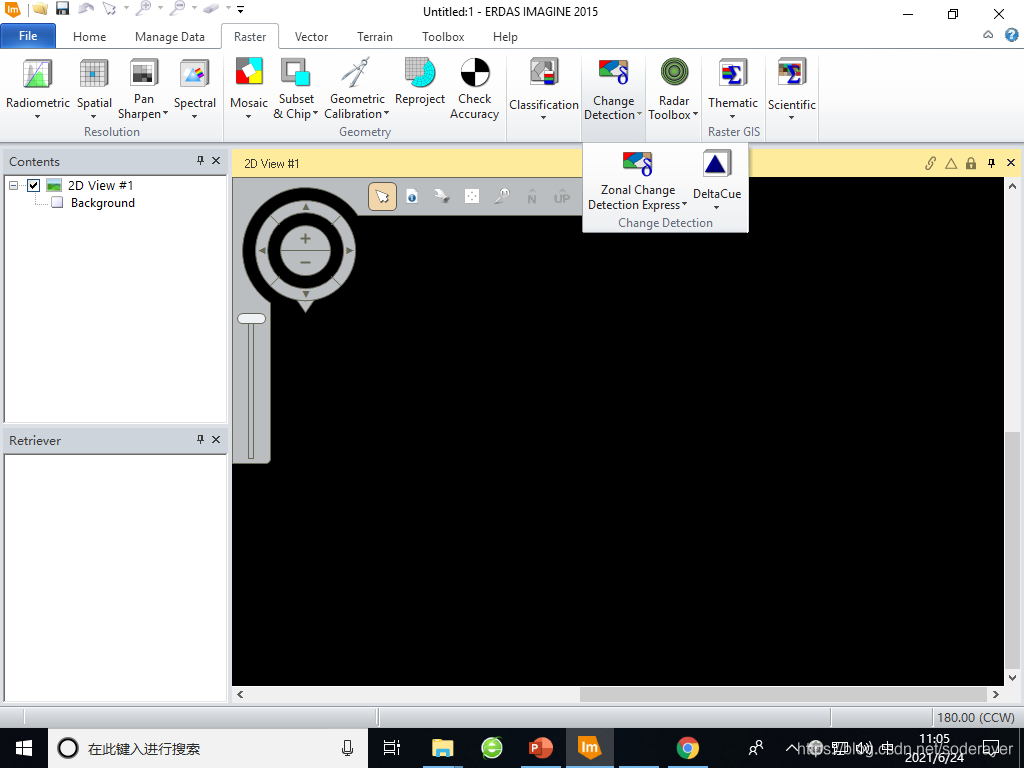Open the Pan Sharpen tool
Viewport: 1024px width, 768px height.
tap(143, 88)
